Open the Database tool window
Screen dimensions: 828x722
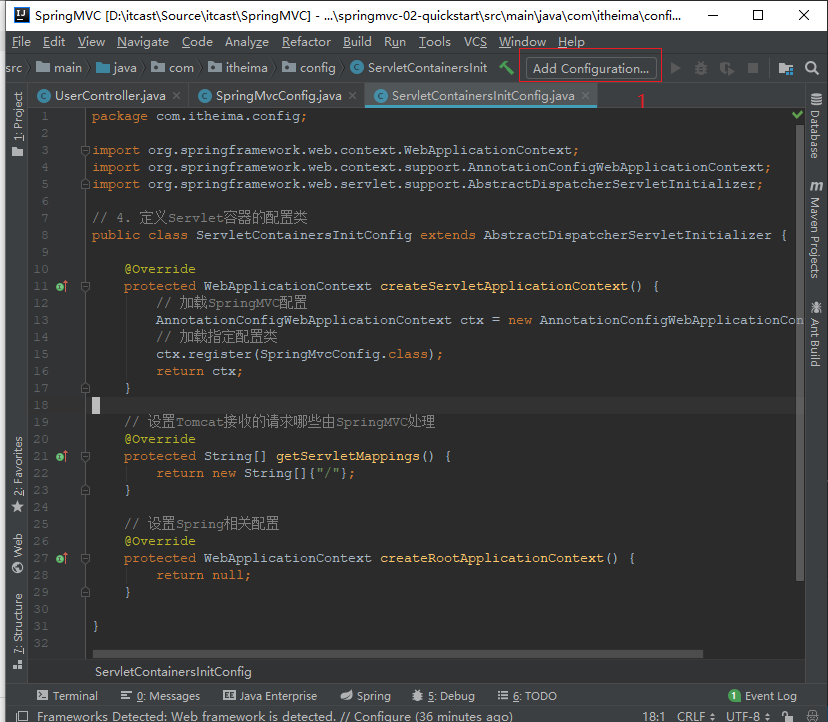coord(816,129)
